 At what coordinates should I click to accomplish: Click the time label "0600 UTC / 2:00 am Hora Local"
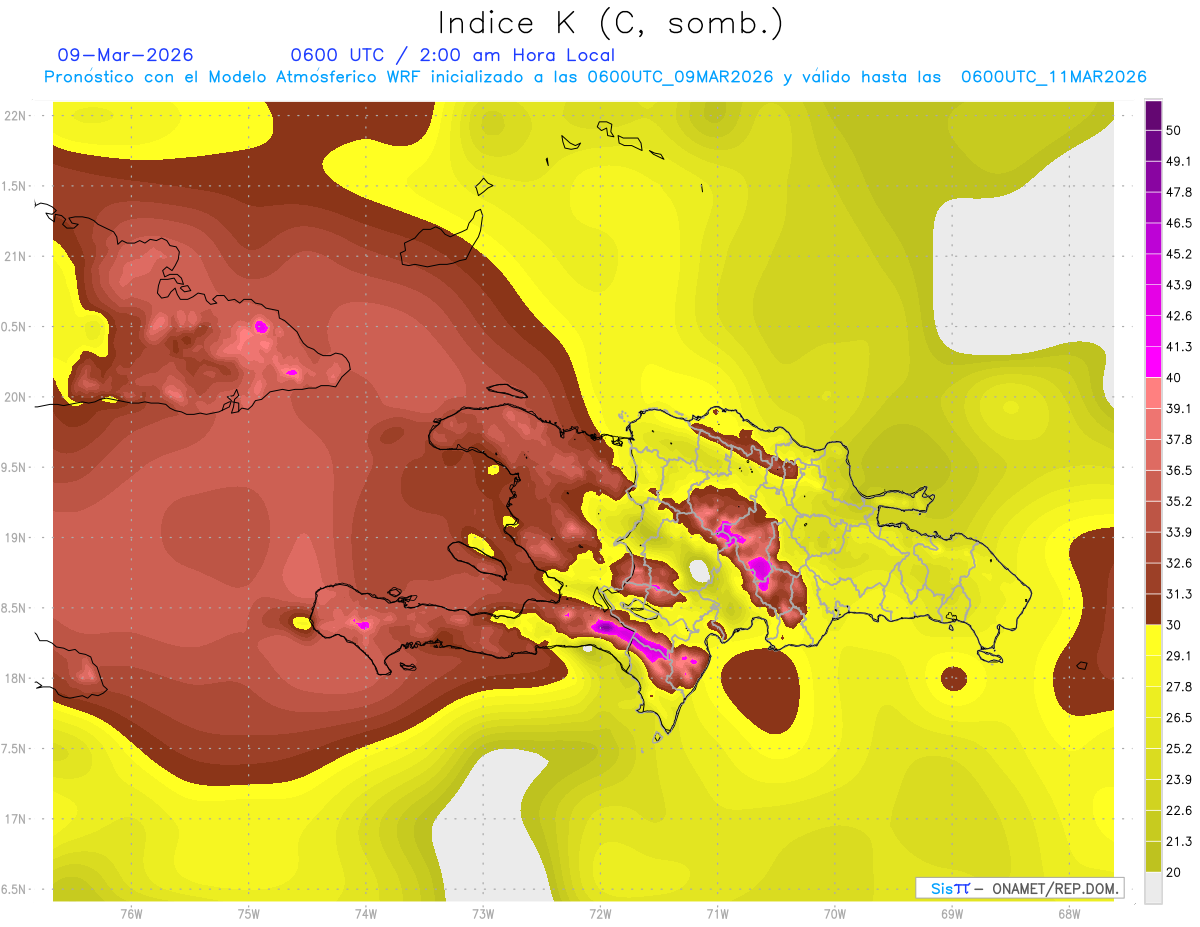coord(453,55)
